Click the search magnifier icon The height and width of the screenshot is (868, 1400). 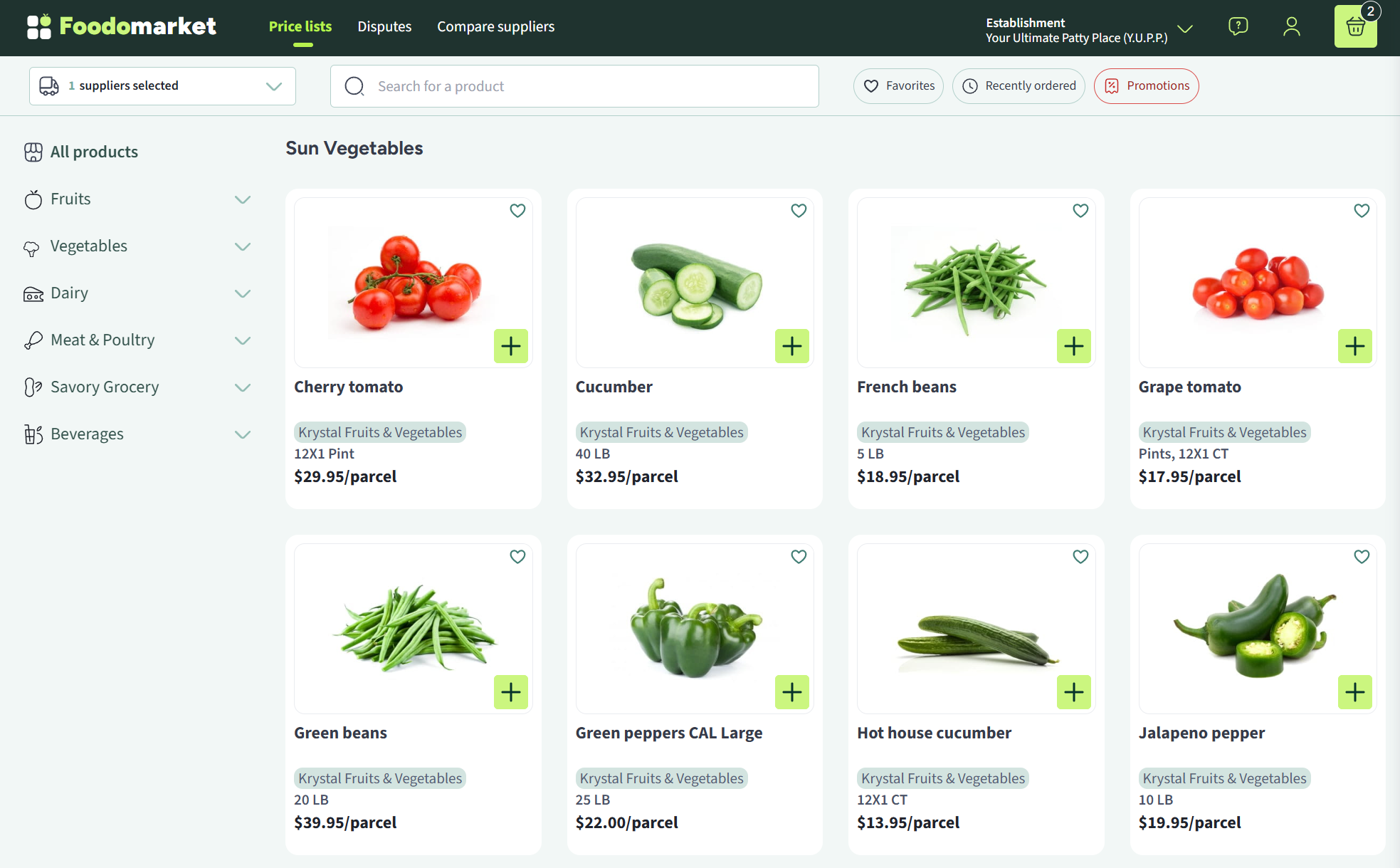coord(354,85)
